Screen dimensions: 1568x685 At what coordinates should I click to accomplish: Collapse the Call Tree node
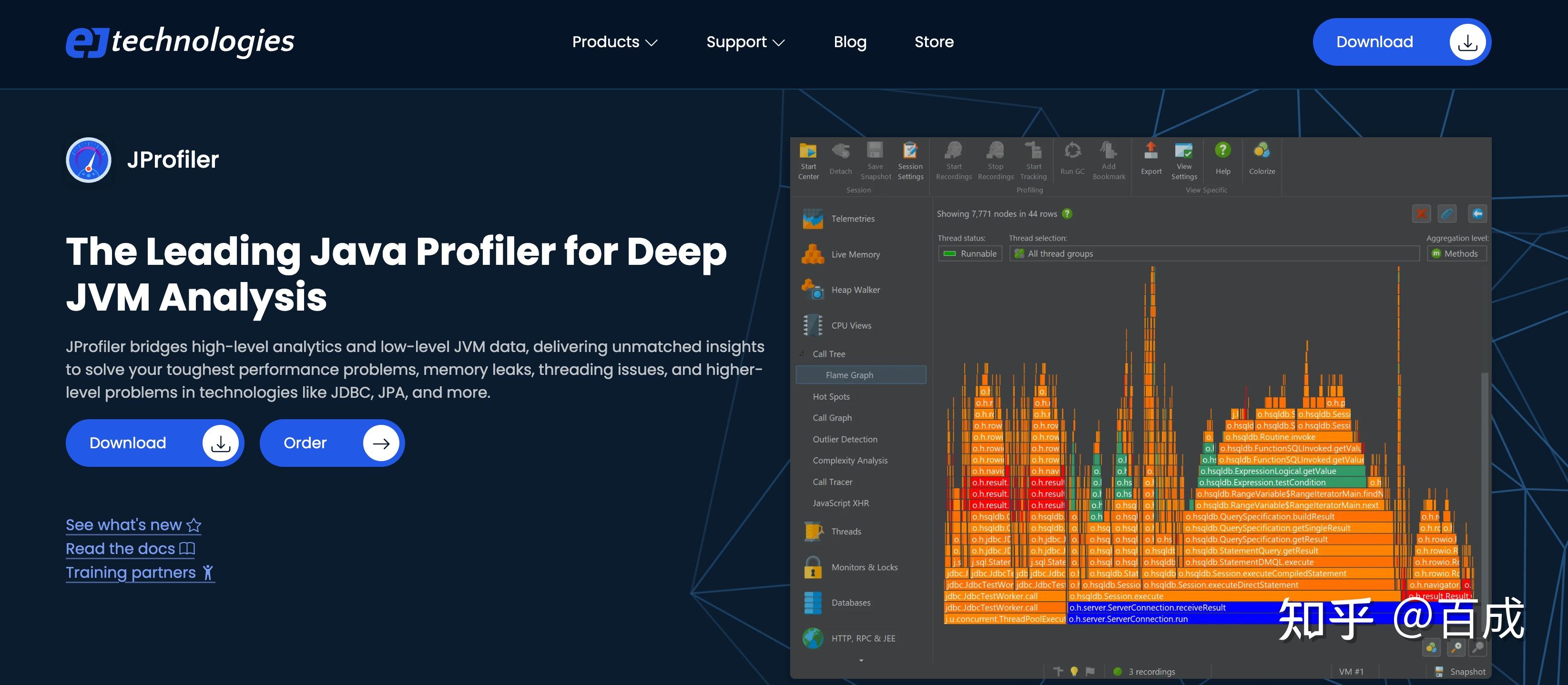coord(802,354)
